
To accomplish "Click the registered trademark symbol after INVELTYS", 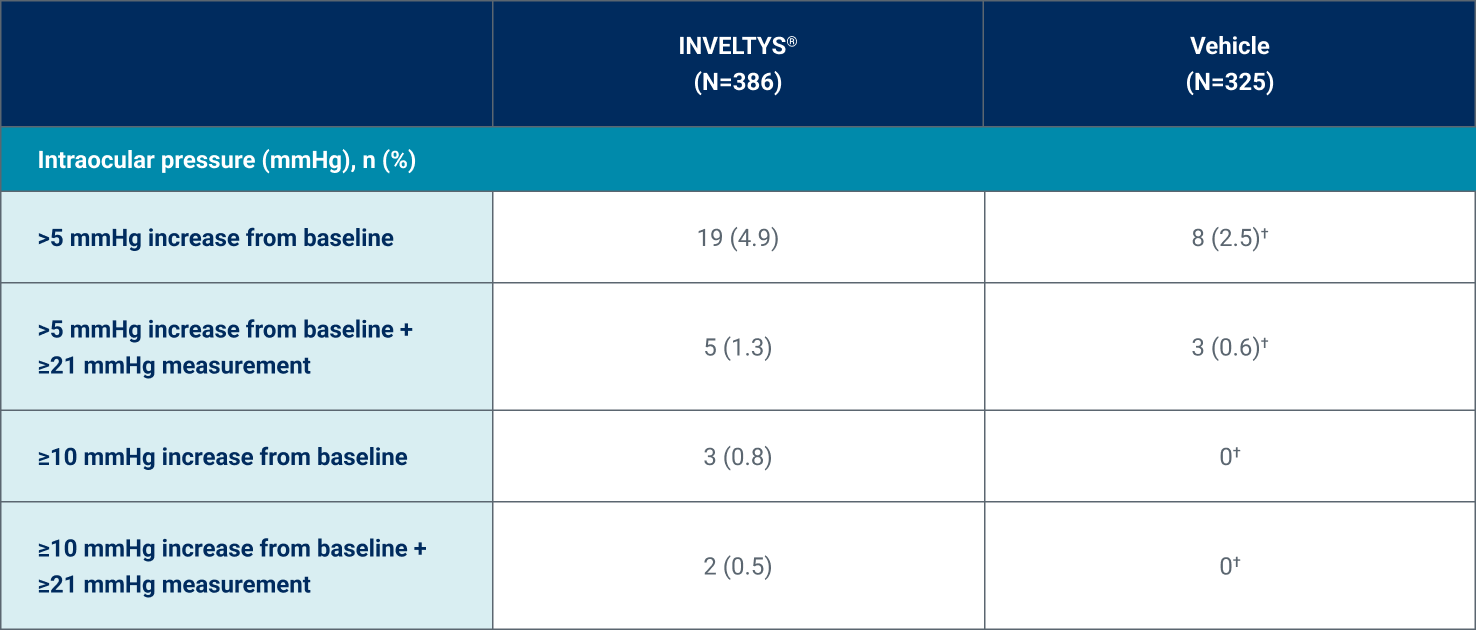I will click(790, 41).
